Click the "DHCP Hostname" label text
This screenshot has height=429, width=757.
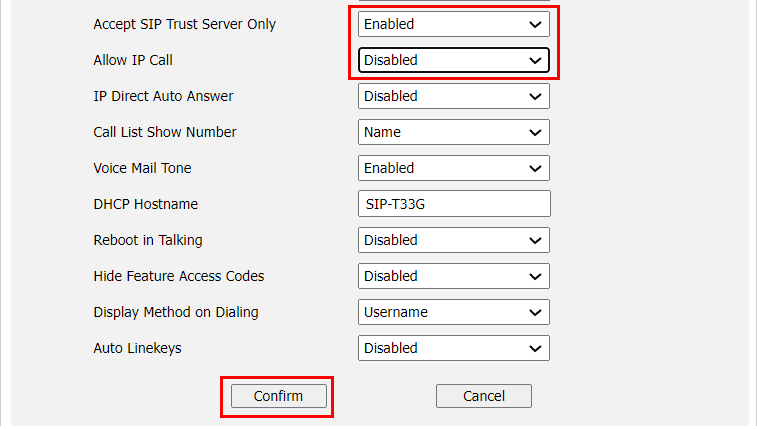146,204
